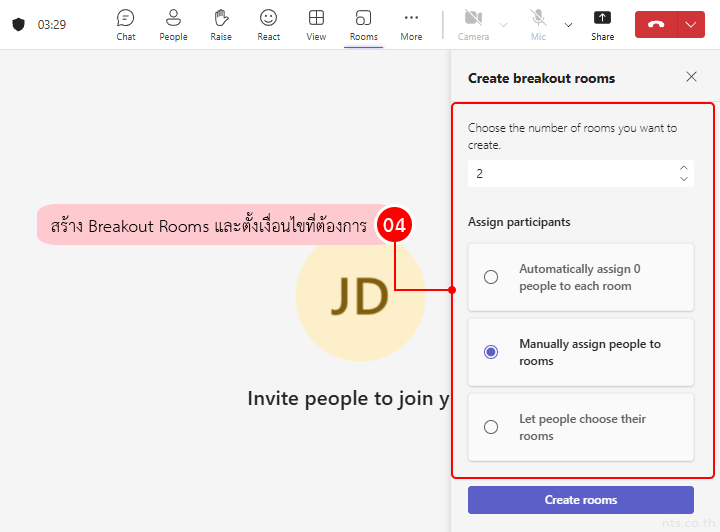The height and width of the screenshot is (532, 720).
Task: Select Automatically assign people option
Action: (x=491, y=277)
